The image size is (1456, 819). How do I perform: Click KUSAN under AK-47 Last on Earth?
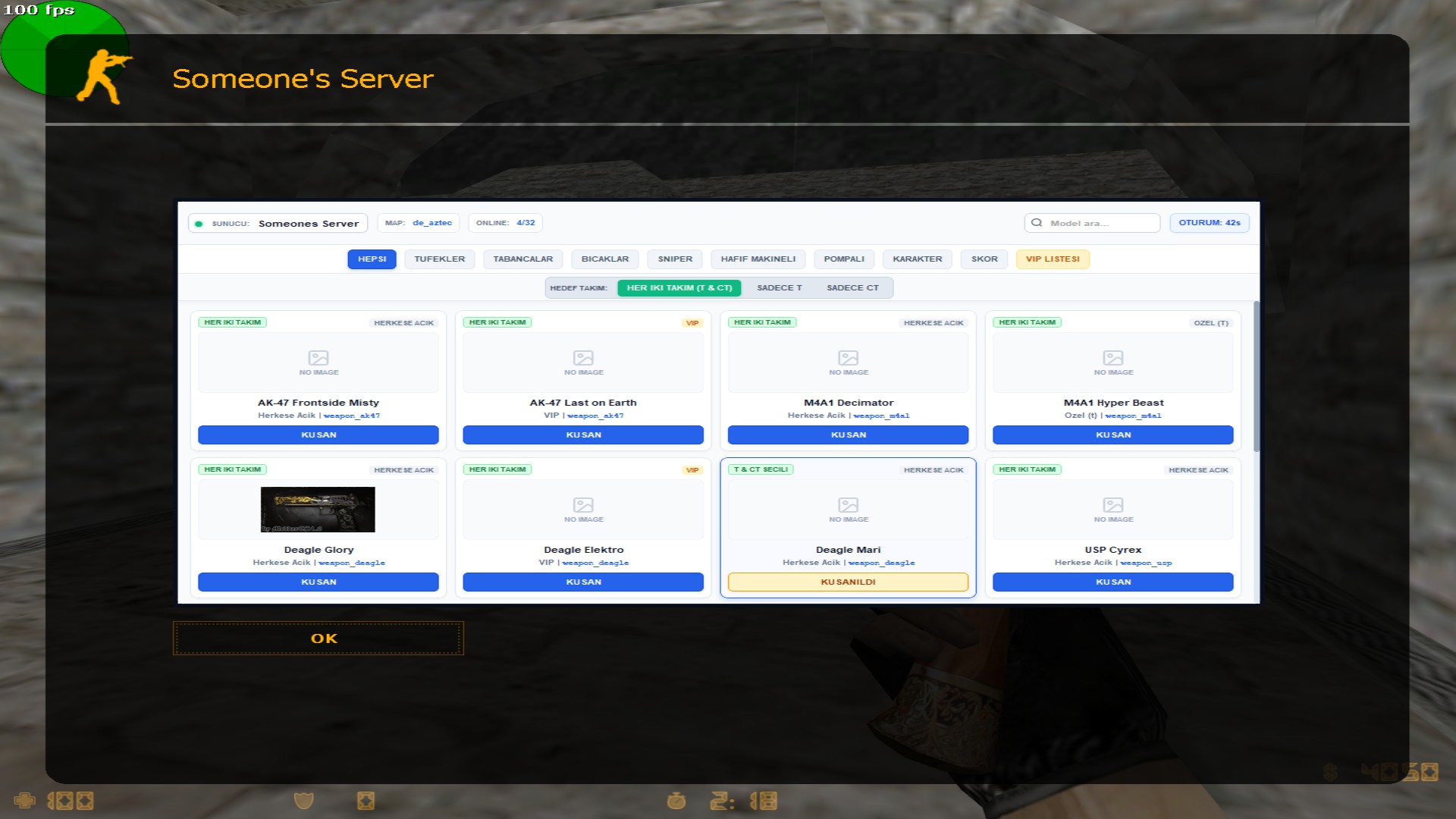[583, 435]
